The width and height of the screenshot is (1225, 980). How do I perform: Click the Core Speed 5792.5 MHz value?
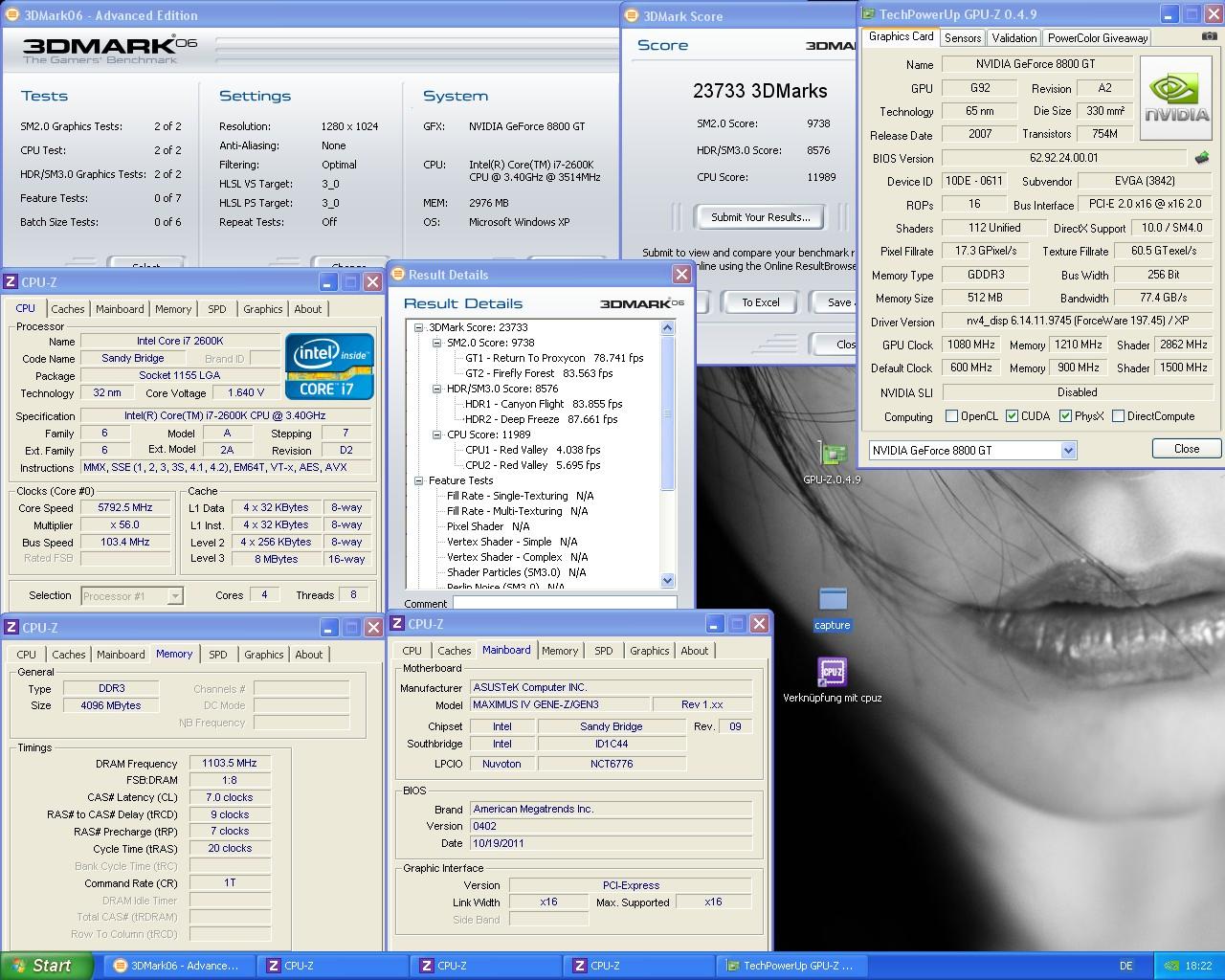pos(125,508)
